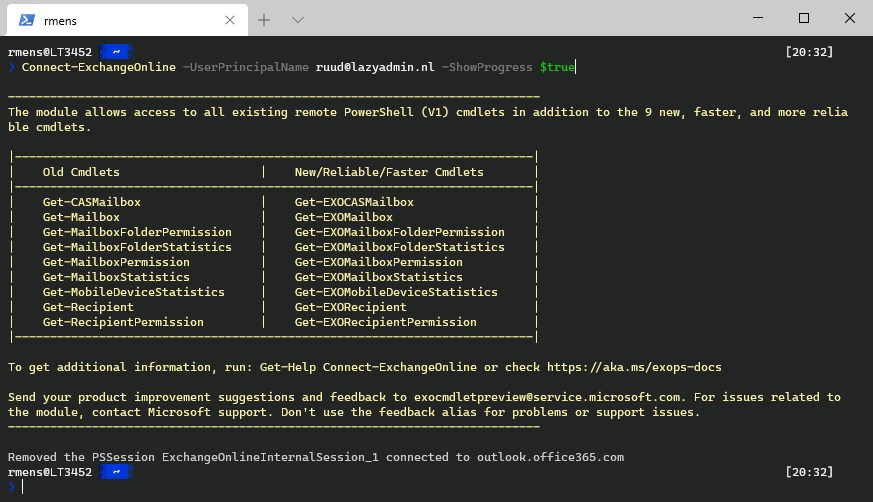The width and height of the screenshot is (873, 502).
Task: Select the rmens PowerShell tab
Action: pyautogui.click(x=127, y=20)
